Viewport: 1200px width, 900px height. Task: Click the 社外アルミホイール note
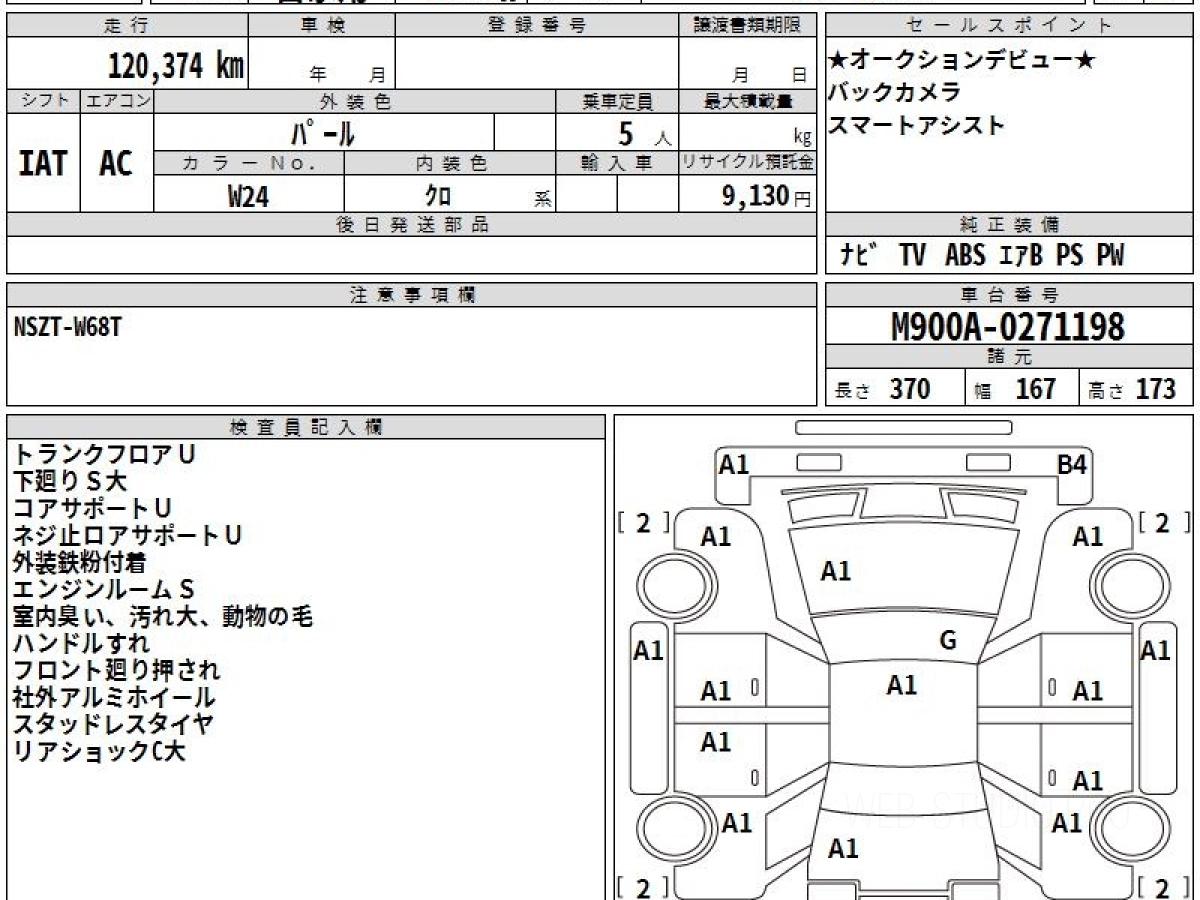click(114, 697)
